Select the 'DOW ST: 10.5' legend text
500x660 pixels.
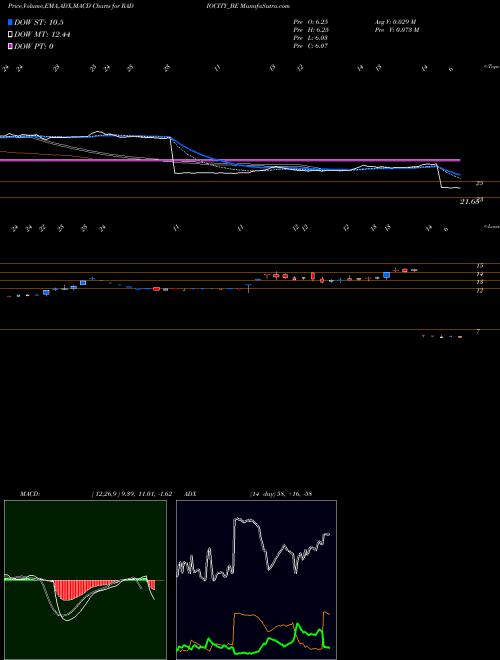39,23
